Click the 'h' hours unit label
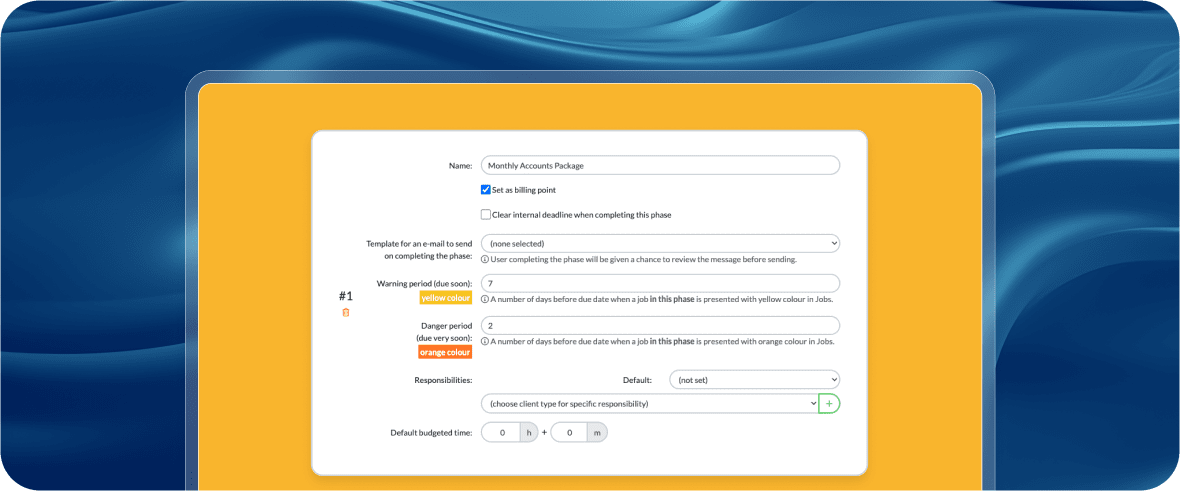The image size is (1180, 491). [528, 433]
